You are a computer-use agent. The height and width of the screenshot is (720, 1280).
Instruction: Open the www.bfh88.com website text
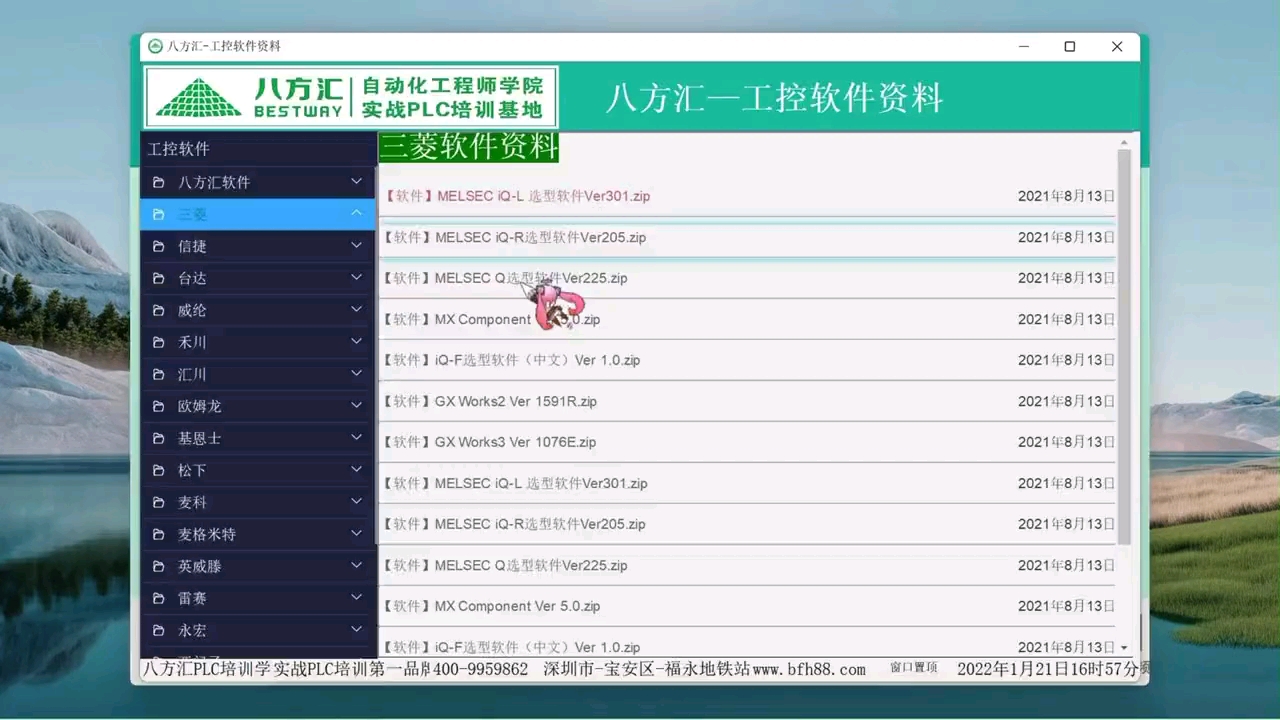point(809,669)
